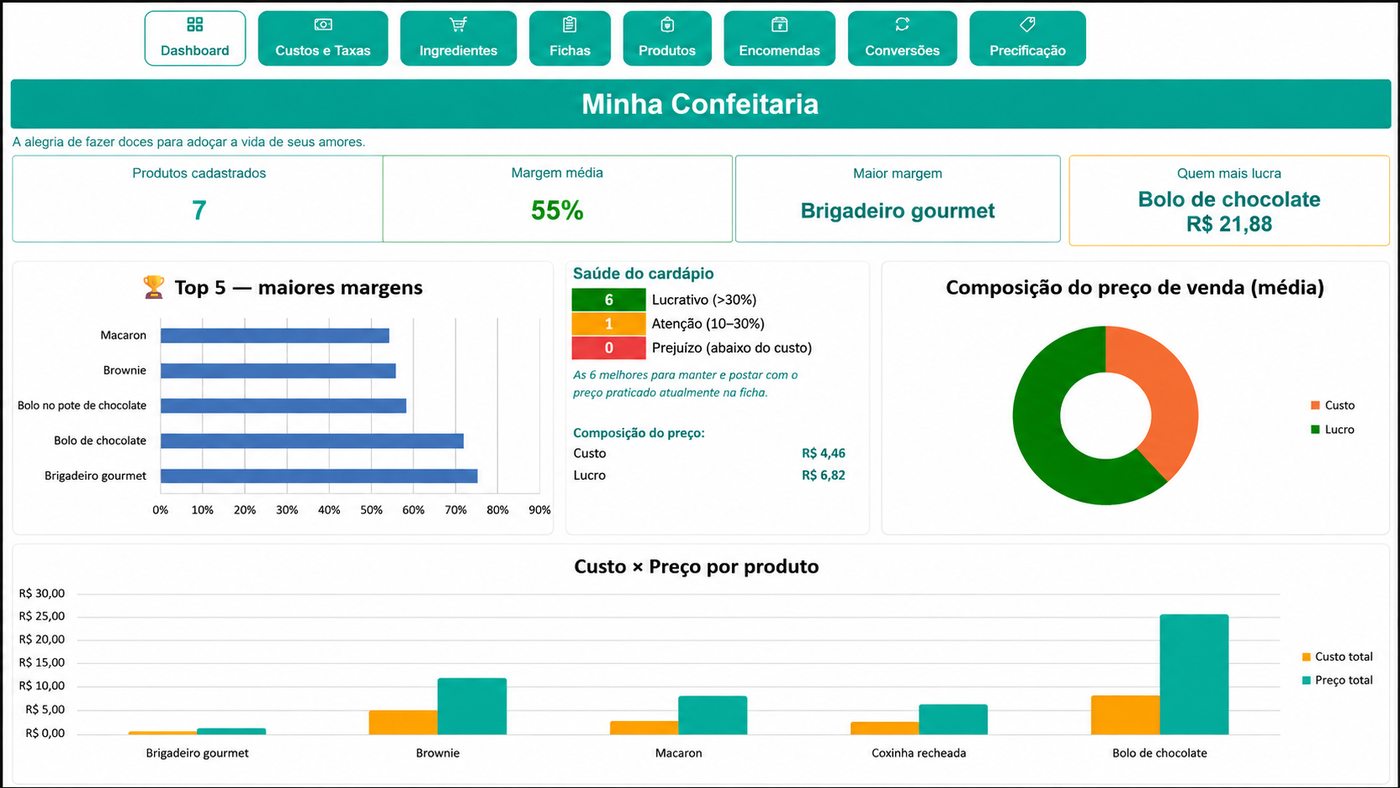Viewport: 1400px width, 788px height.
Task: Click the trophy icon beside Top 5 title
Action: 153,288
